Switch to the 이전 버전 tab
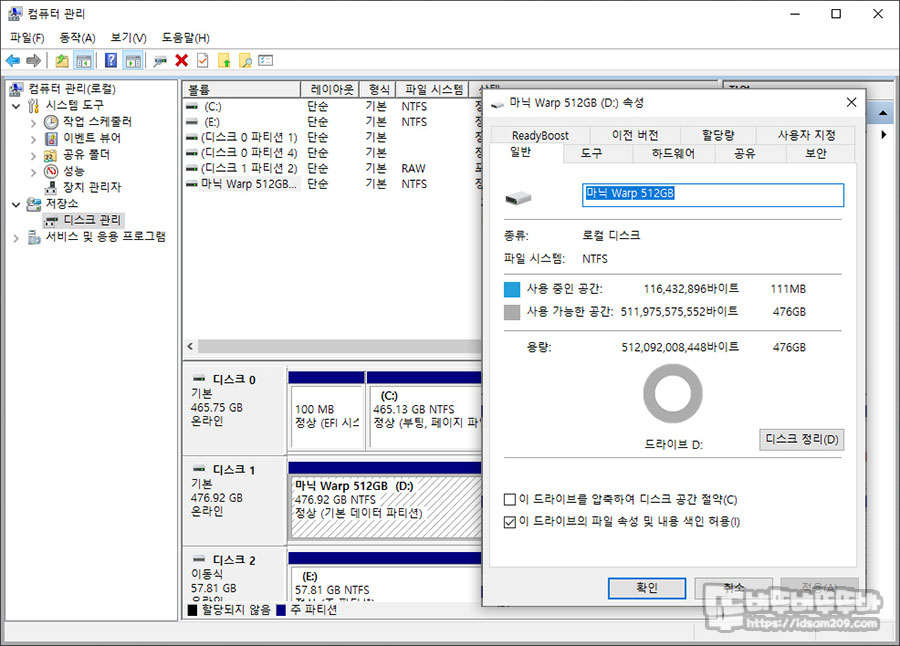The height and width of the screenshot is (646, 900). (x=635, y=136)
